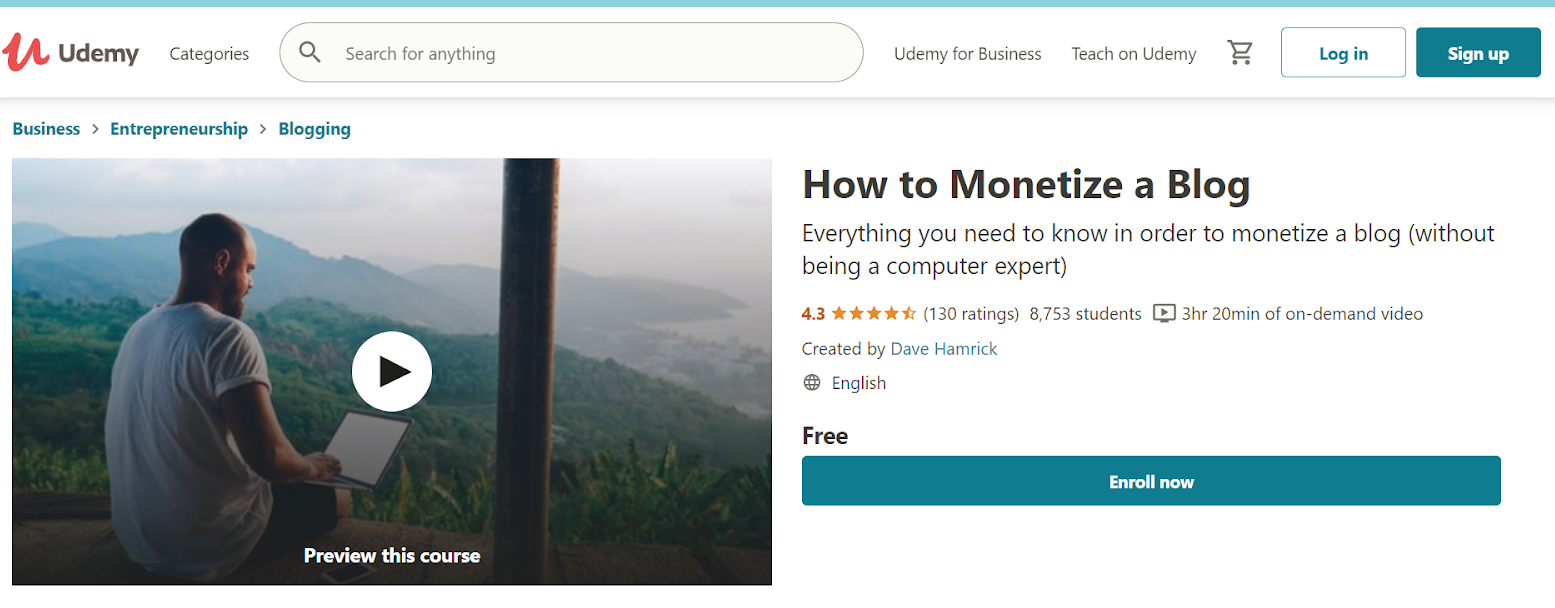Click the Log in button
Image resolution: width=1555 pixels, height=608 pixels.
click(x=1343, y=53)
